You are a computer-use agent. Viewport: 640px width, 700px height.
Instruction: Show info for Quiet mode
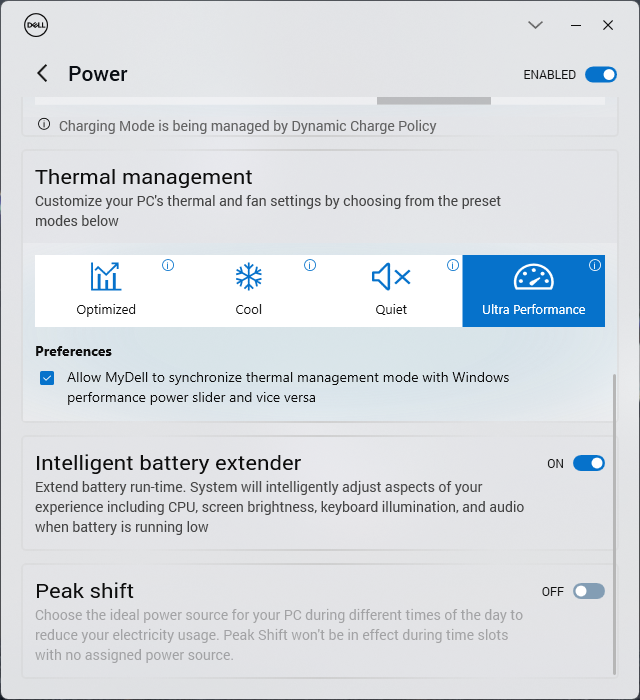tap(453, 265)
